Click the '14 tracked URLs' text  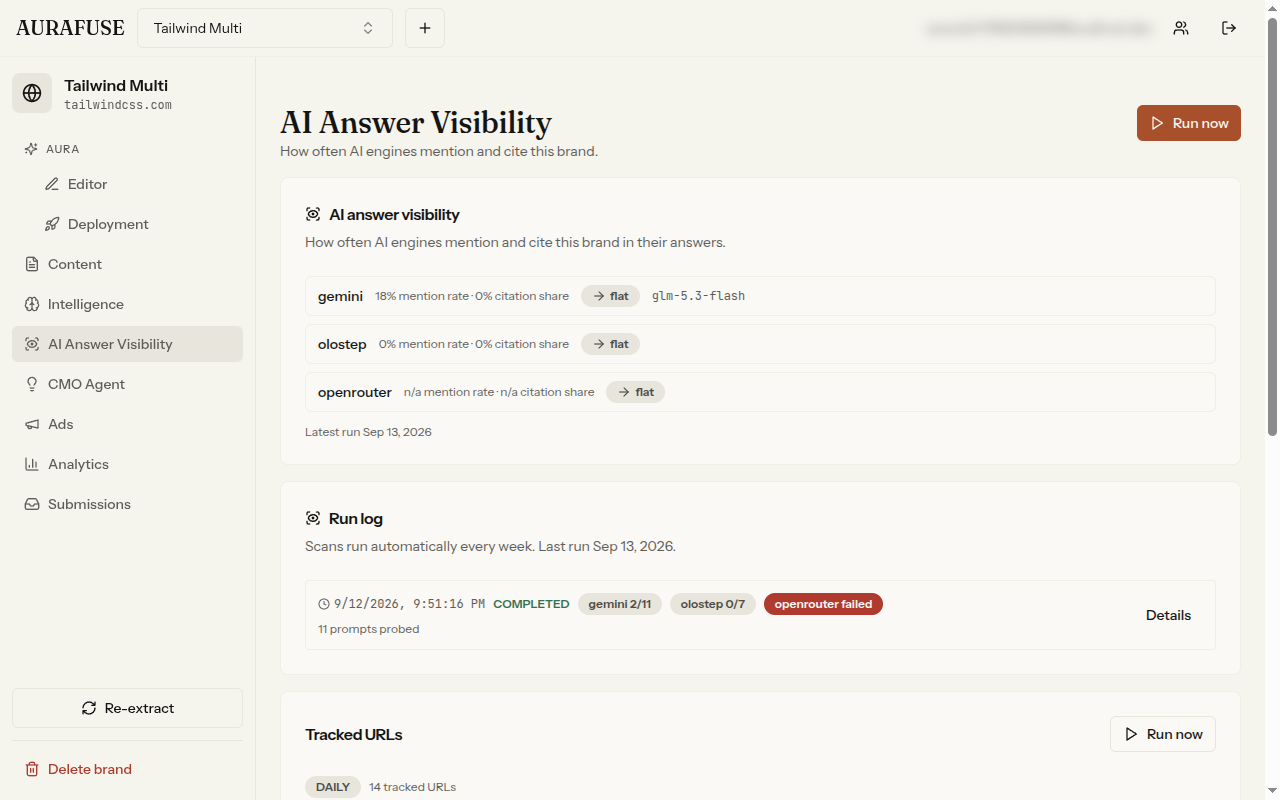412,787
